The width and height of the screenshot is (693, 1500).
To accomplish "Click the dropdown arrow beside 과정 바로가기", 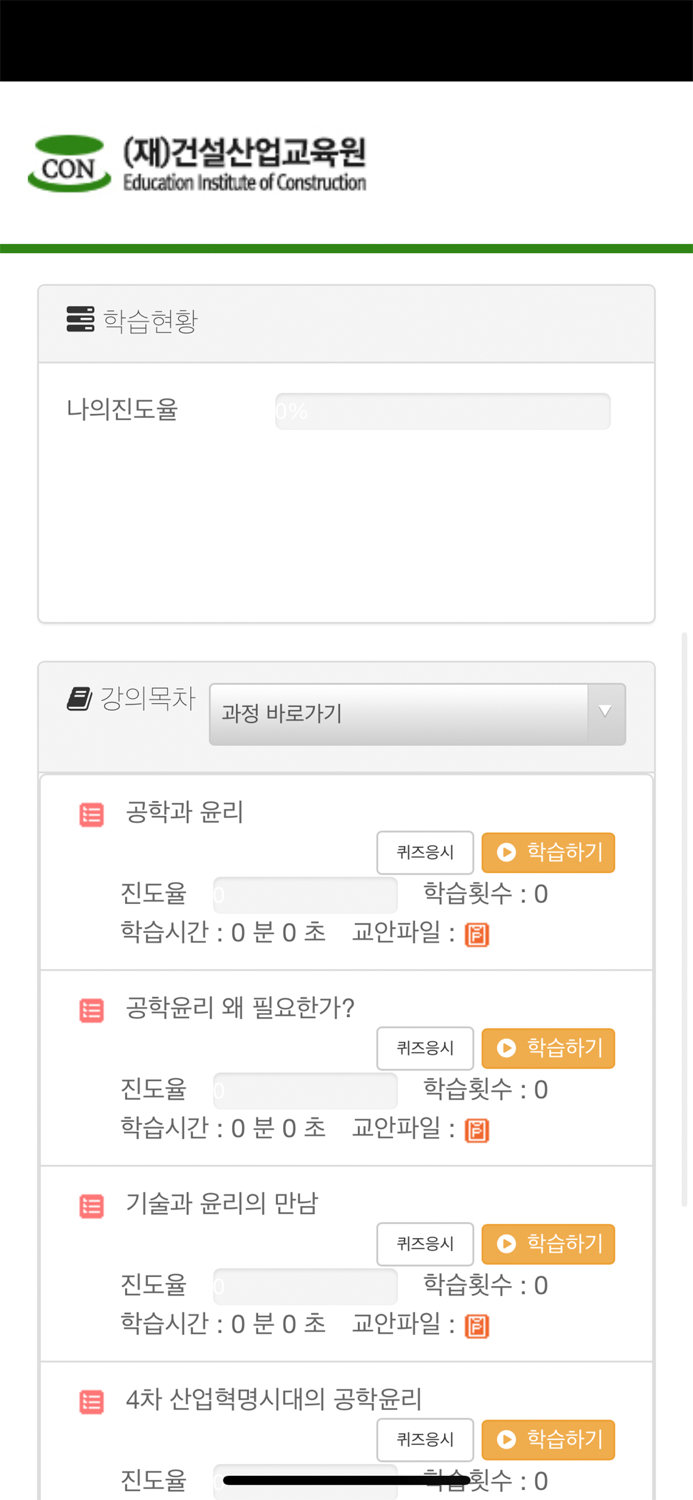I will pos(606,713).
